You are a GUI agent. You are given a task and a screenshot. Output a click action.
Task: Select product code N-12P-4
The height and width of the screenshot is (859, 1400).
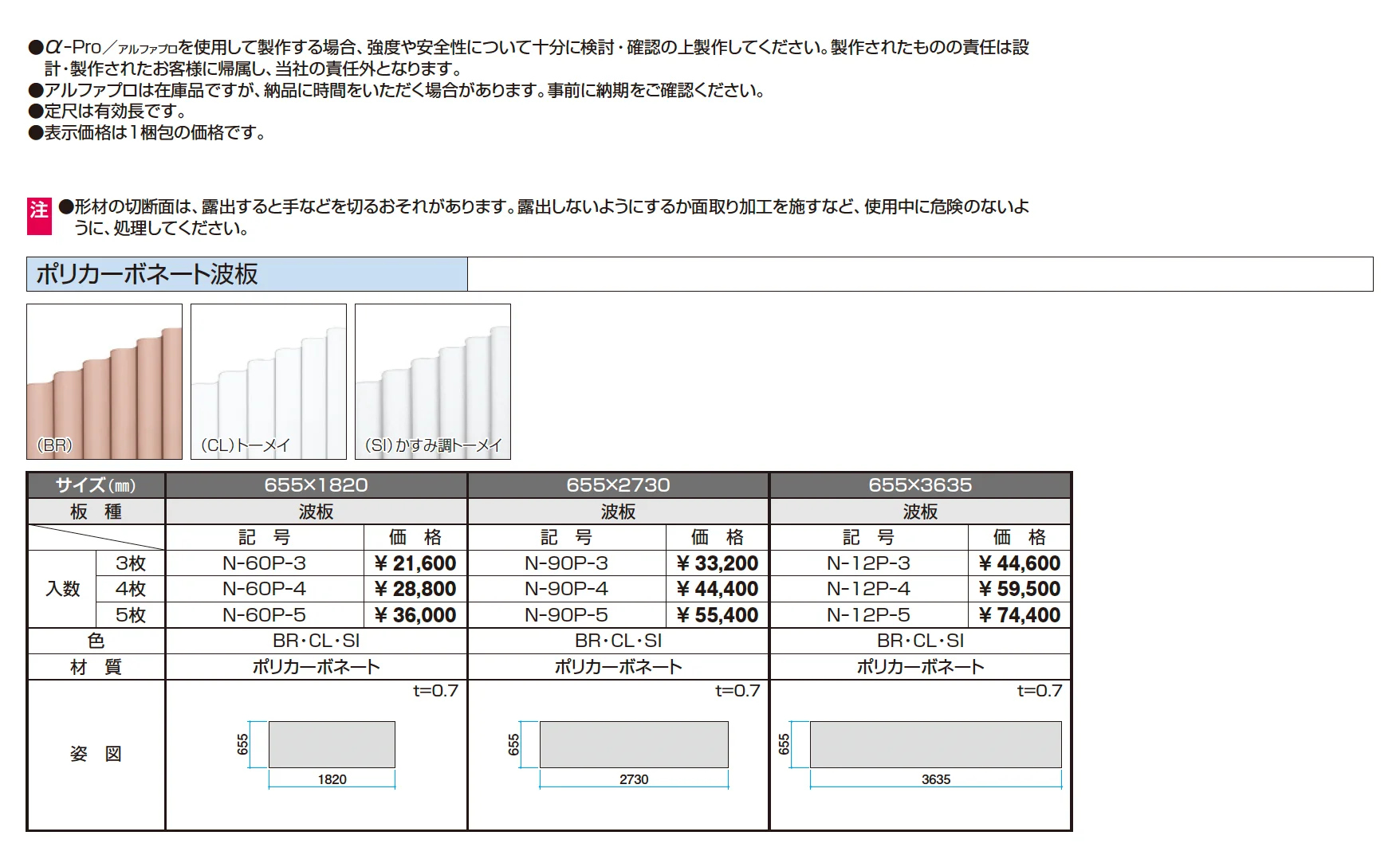869,589
